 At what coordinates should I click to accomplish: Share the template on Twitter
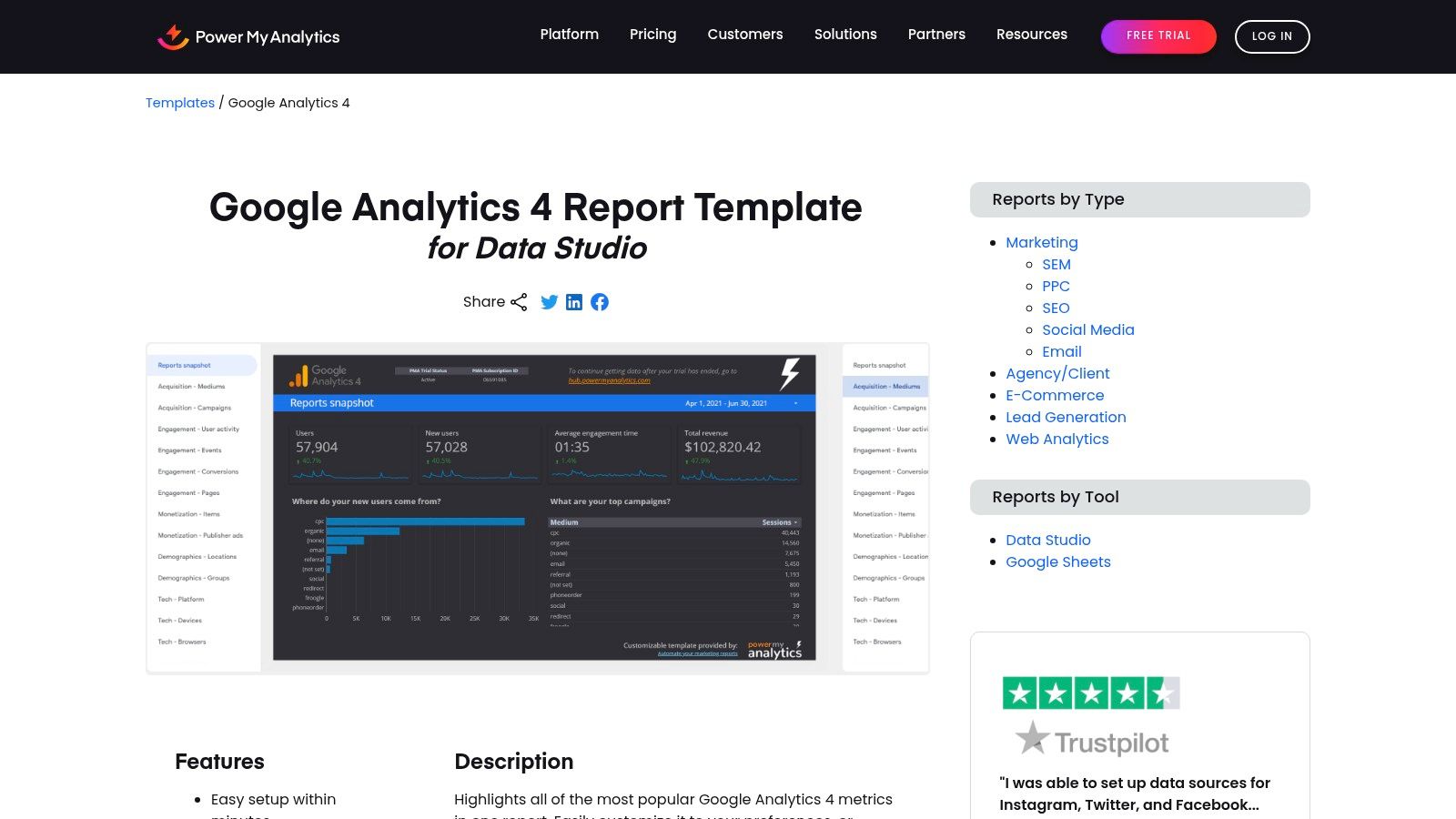[x=549, y=302]
